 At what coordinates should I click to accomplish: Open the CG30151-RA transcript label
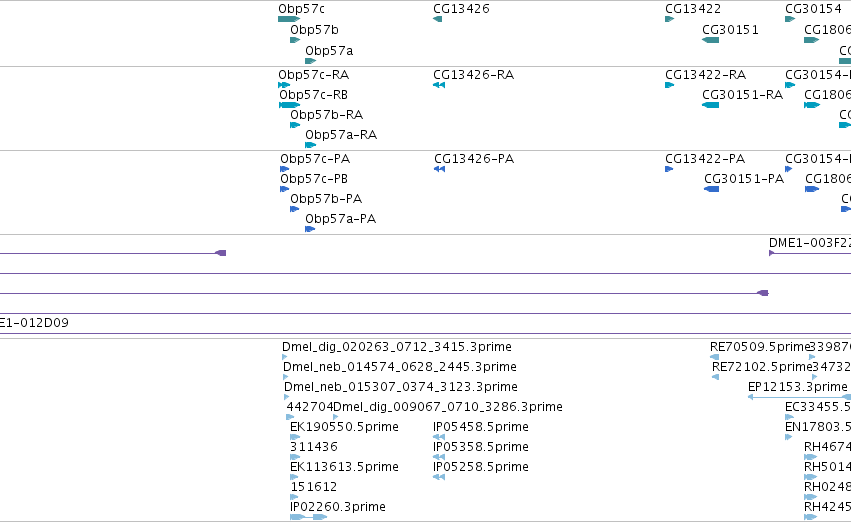[x=742, y=95]
